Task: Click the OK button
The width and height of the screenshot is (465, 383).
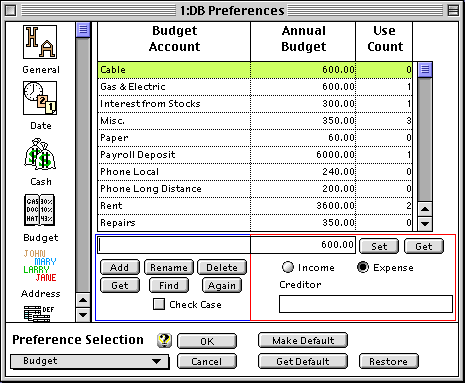Action: 207,341
